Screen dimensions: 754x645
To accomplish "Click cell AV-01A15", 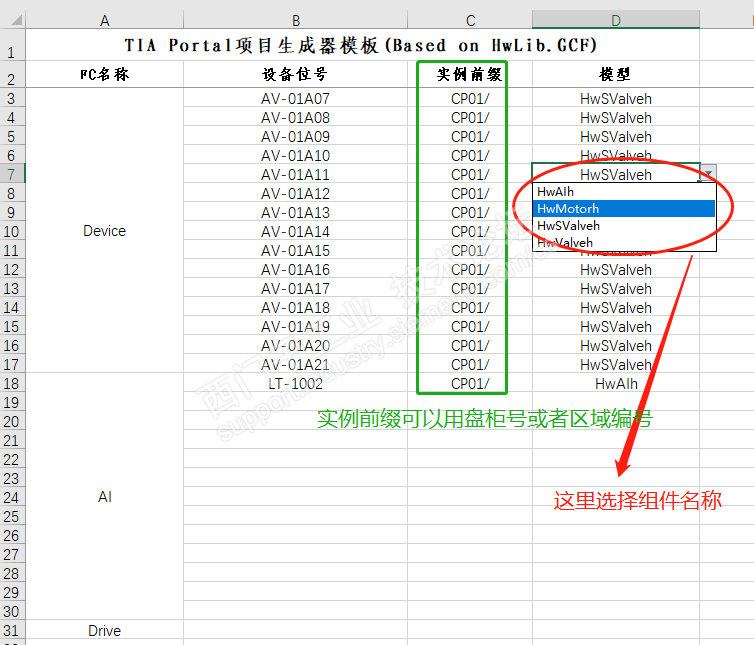I will [295, 250].
